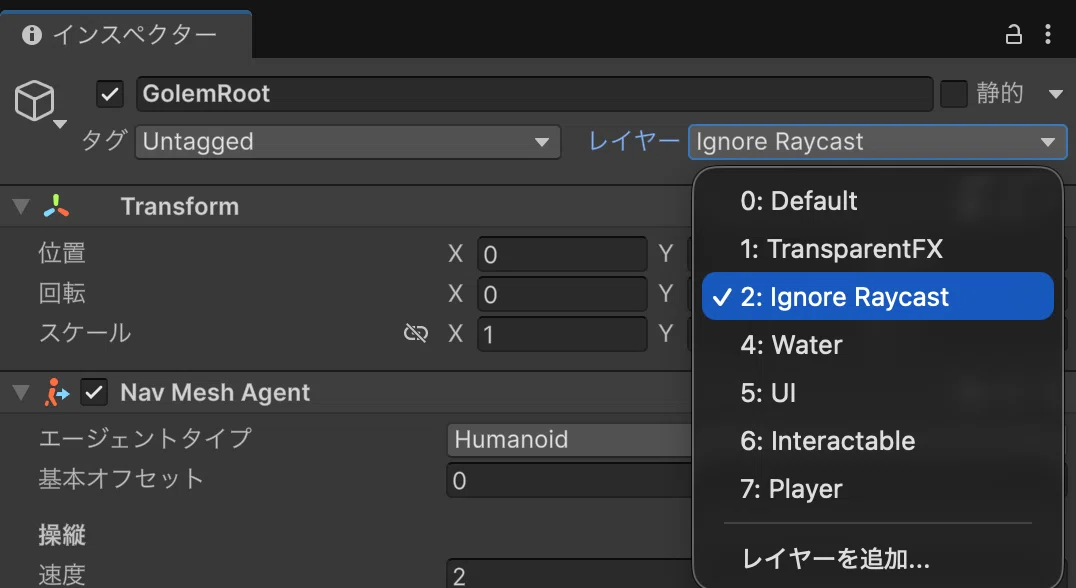1076x588 pixels.
Task: Click the スケール X value field
Action: 562,334
